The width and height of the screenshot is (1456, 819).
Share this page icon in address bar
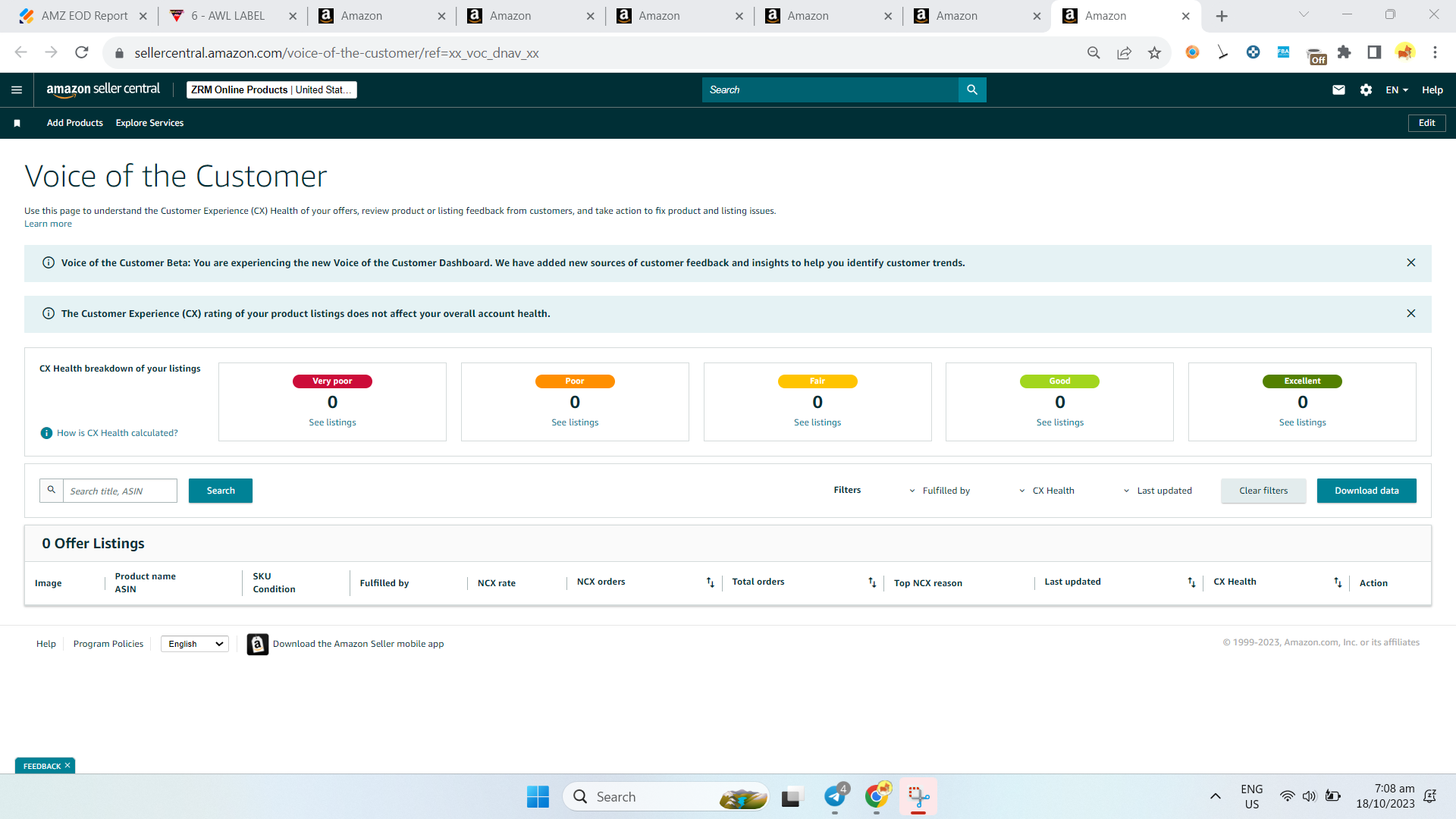click(x=1124, y=52)
